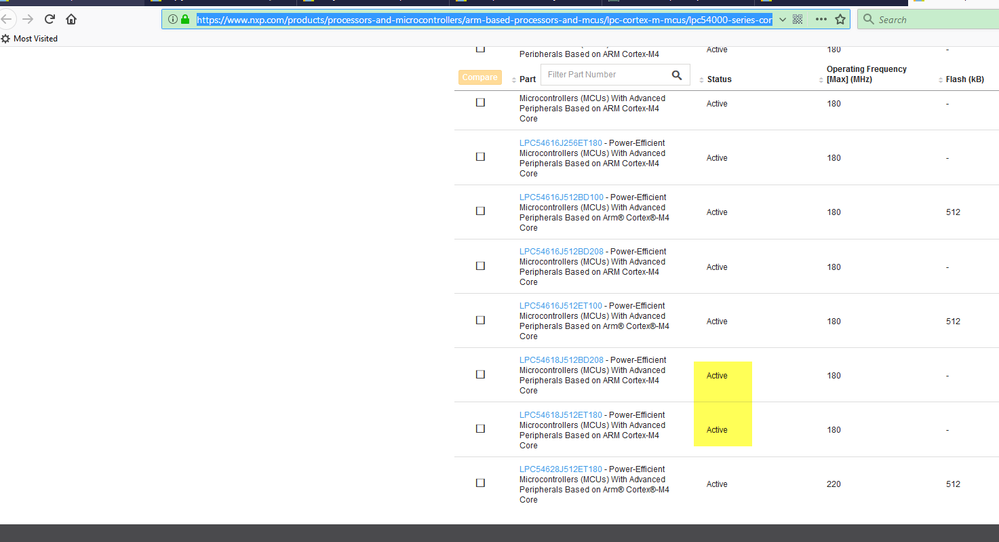
Task: Click the 180 frequency for LPC54616J512BD208
Action: click(x=833, y=267)
